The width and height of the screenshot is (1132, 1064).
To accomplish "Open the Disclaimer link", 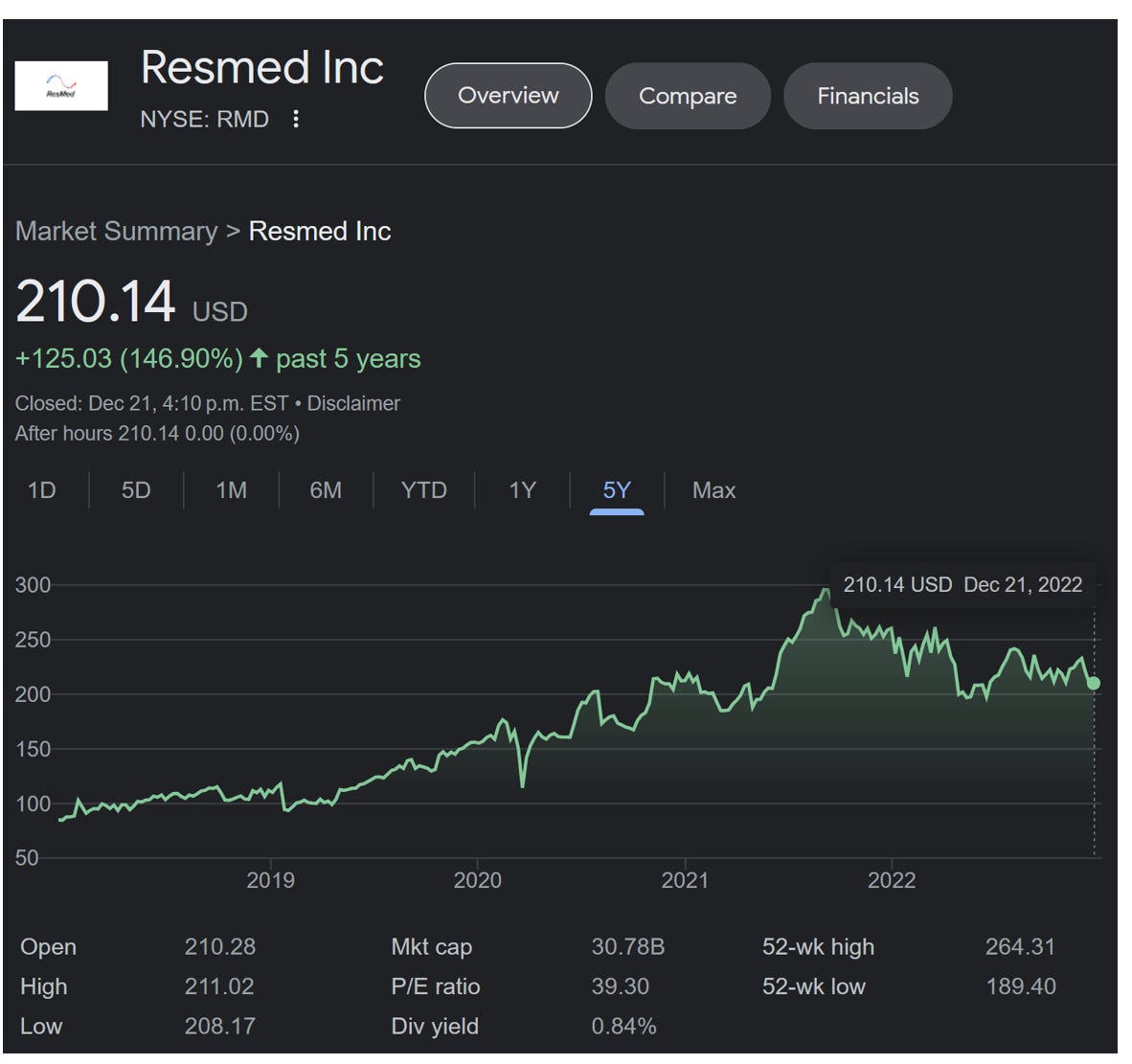I will [x=353, y=403].
